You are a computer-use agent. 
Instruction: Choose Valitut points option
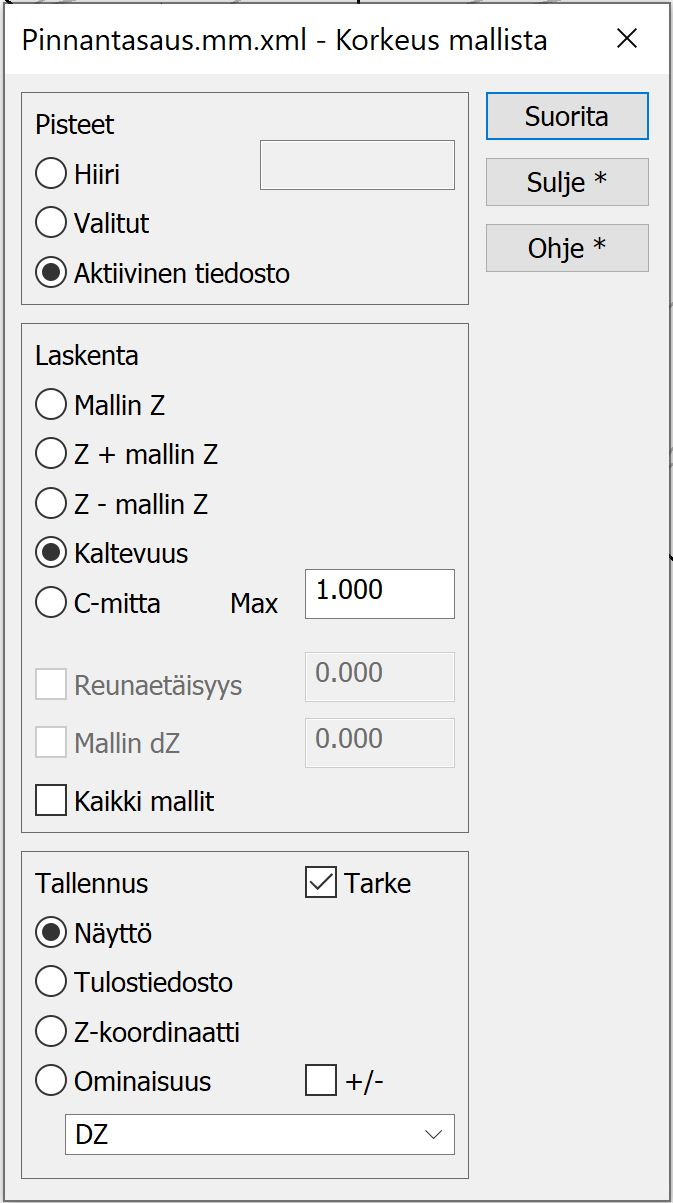point(51,223)
